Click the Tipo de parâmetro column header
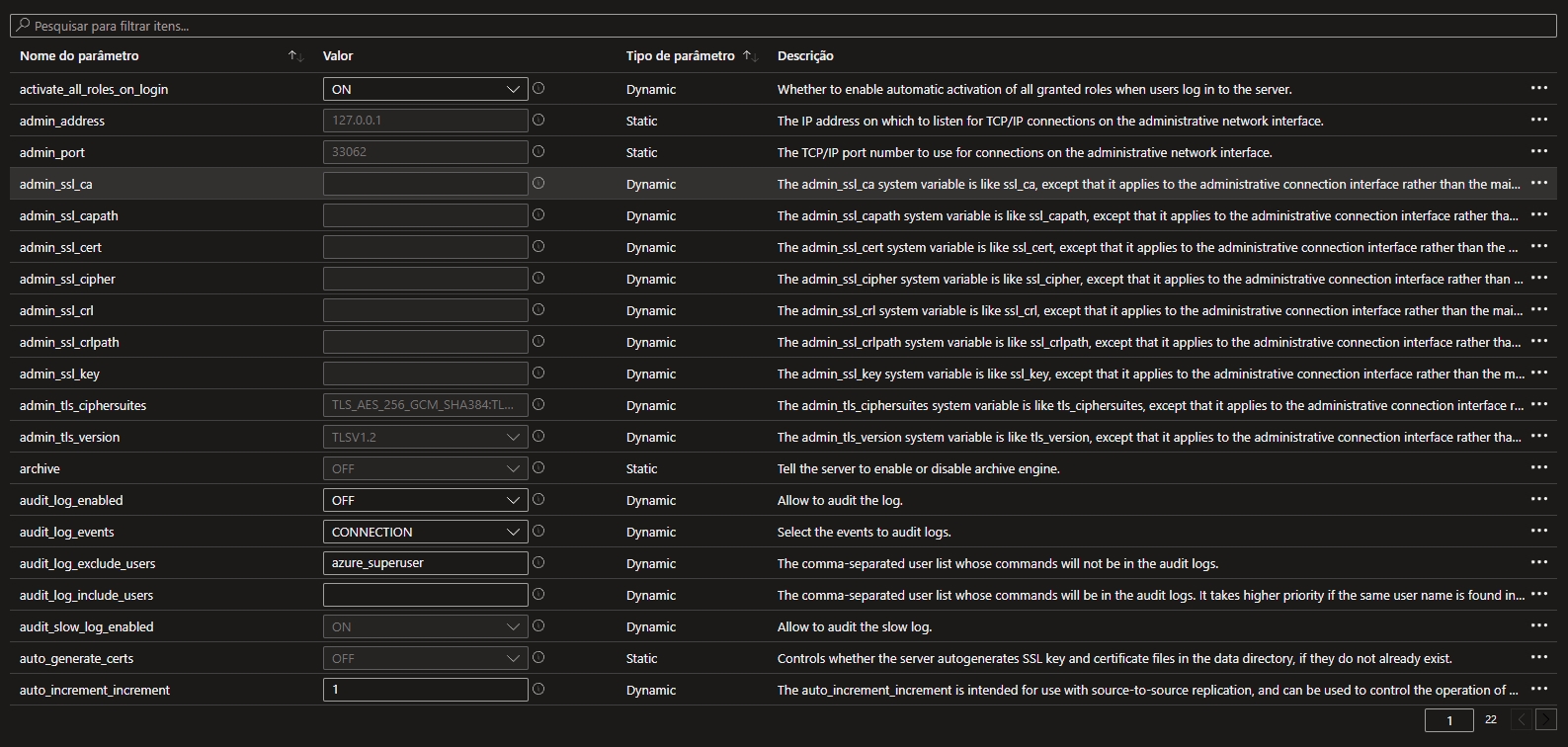This screenshot has height=747, width=1568. click(x=680, y=56)
